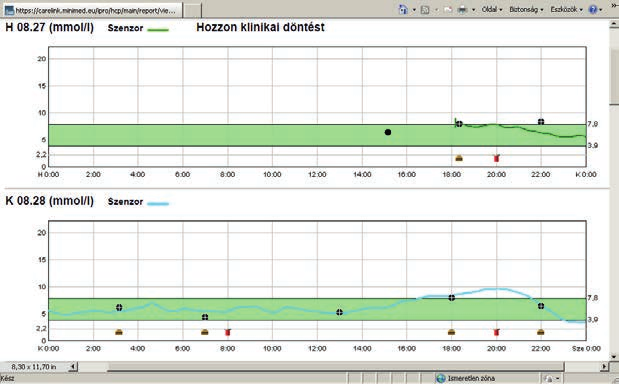Click the '8,30 x 11,70 in' page size label

(34, 367)
